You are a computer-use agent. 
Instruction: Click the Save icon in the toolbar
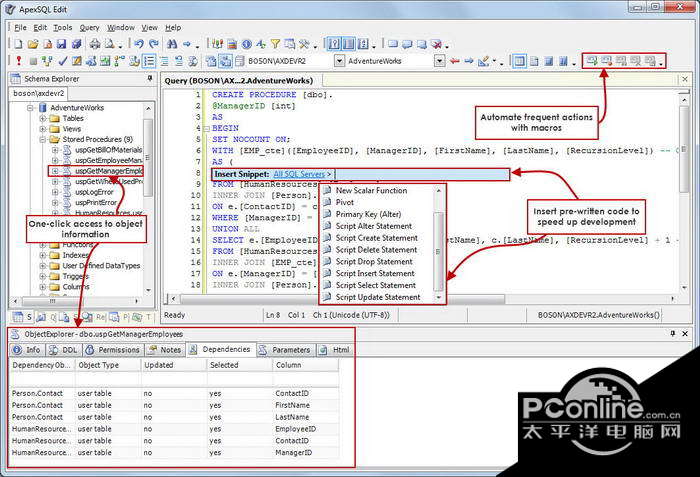(61, 44)
